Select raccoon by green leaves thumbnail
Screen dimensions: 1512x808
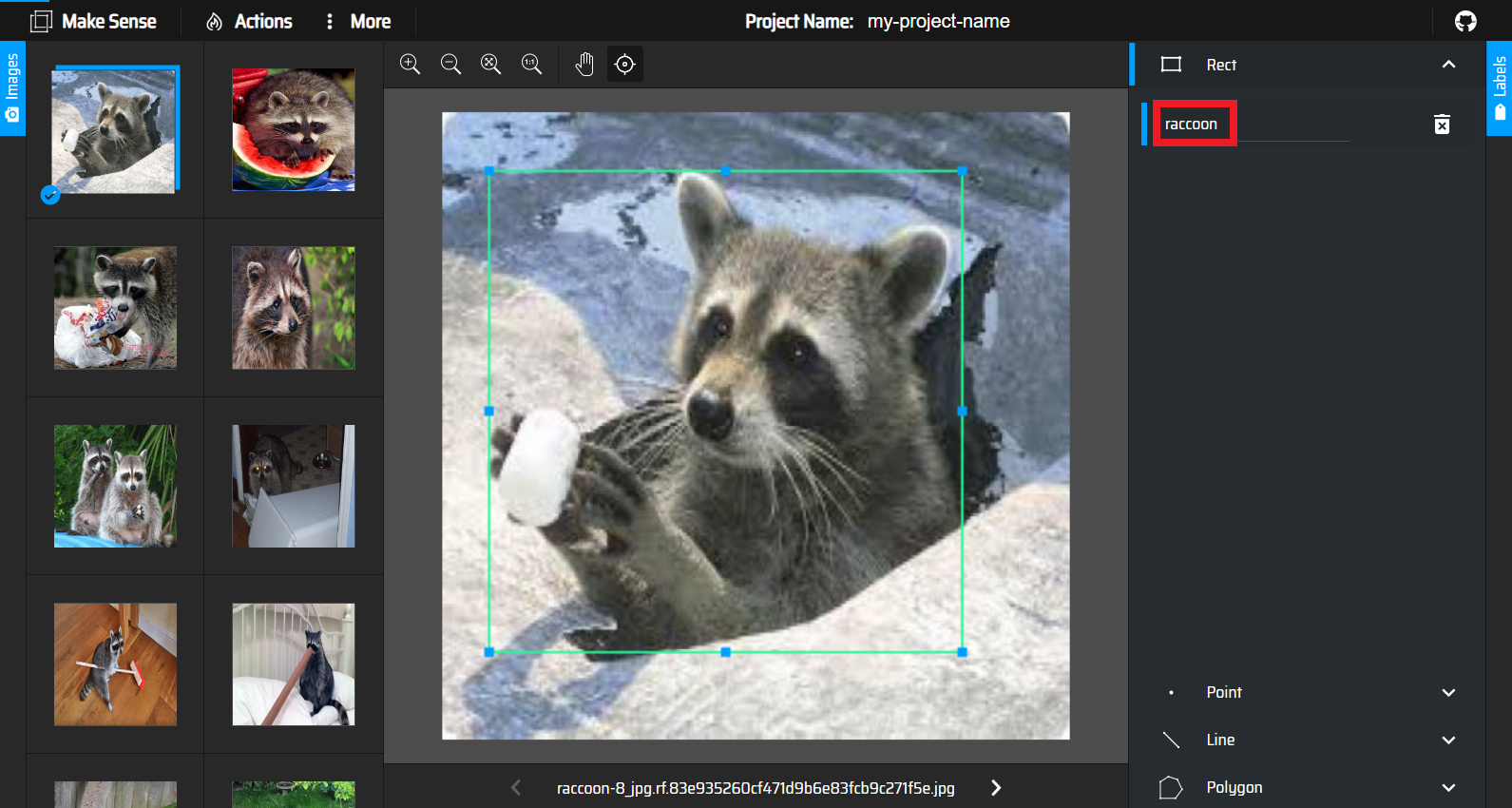pyautogui.click(x=294, y=308)
